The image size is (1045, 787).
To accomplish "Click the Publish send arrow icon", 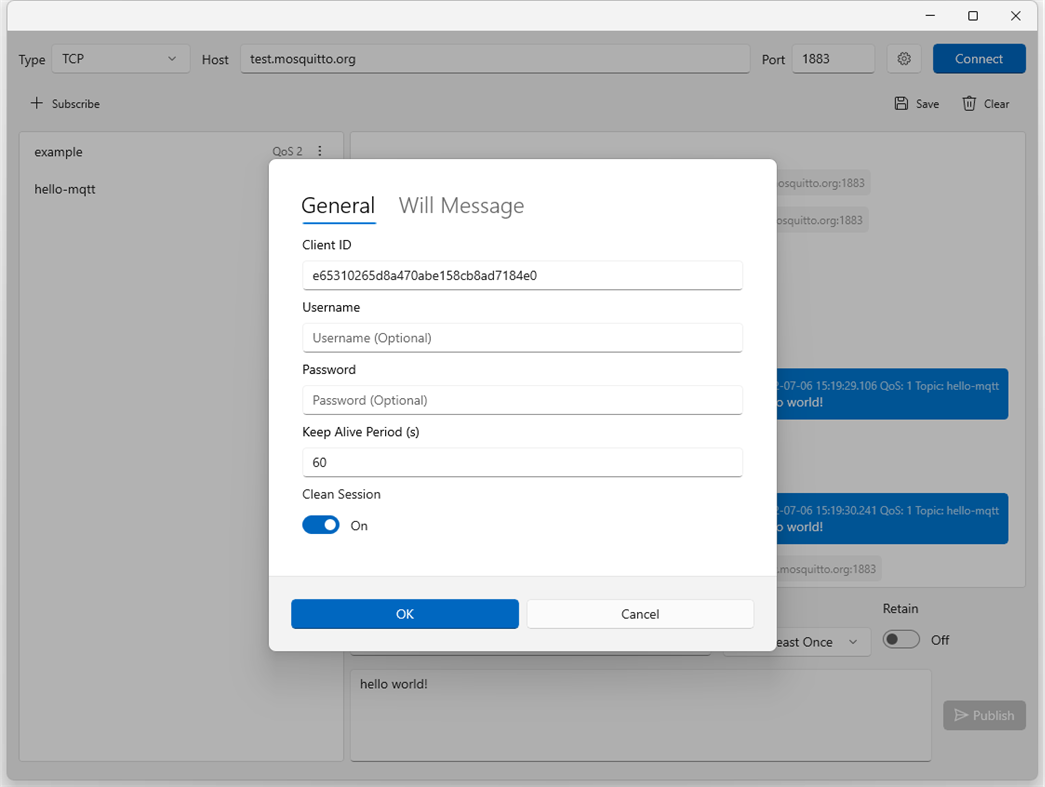I will pos(961,715).
